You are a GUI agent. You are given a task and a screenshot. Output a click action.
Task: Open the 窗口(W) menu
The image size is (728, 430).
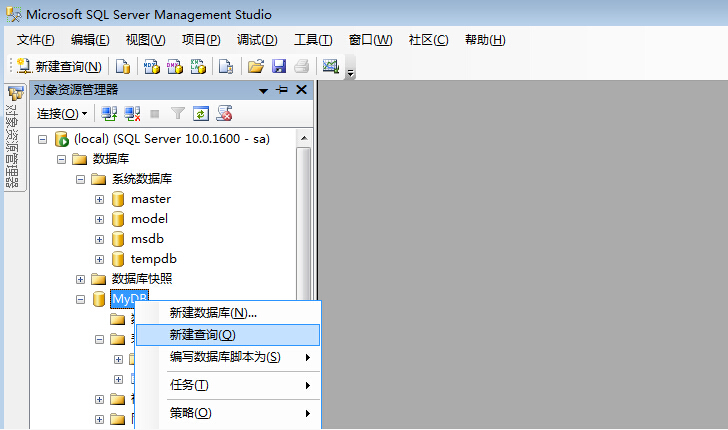[370, 40]
